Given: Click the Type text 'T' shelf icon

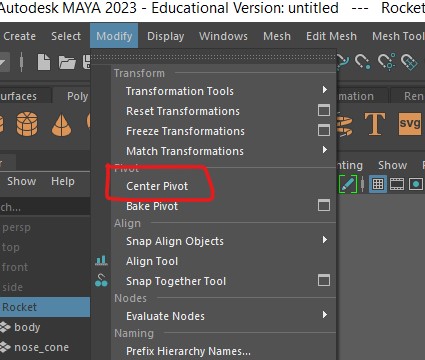Looking at the screenshot, I should pyautogui.click(x=375, y=124).
